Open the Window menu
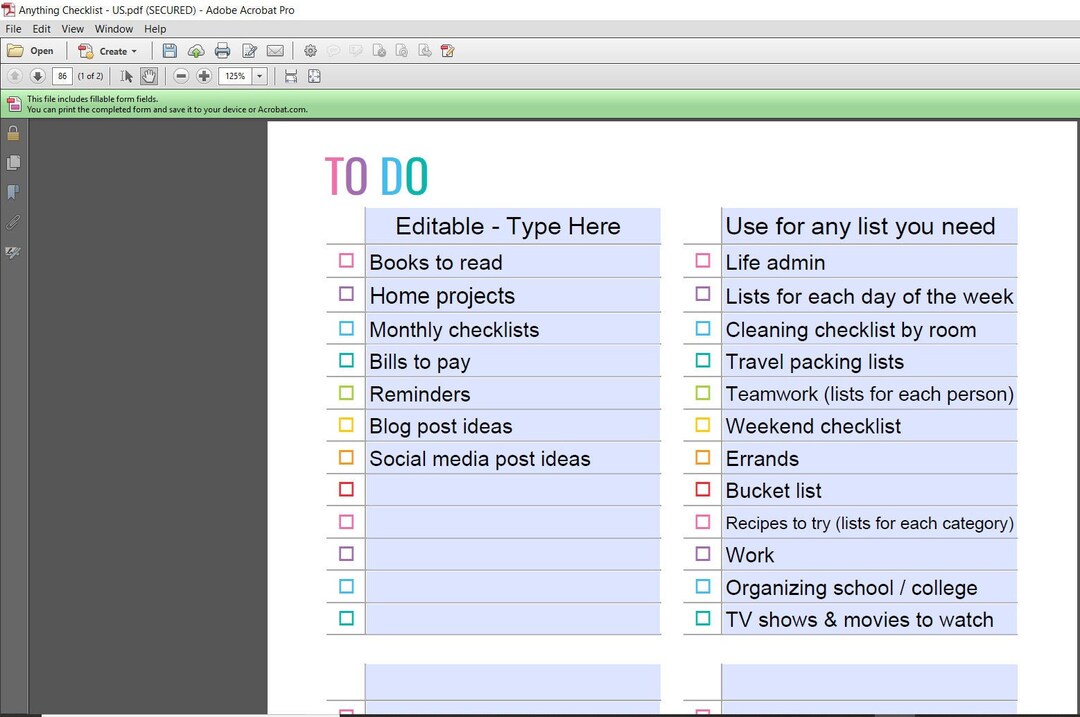1080x717 pixels. 113,29
